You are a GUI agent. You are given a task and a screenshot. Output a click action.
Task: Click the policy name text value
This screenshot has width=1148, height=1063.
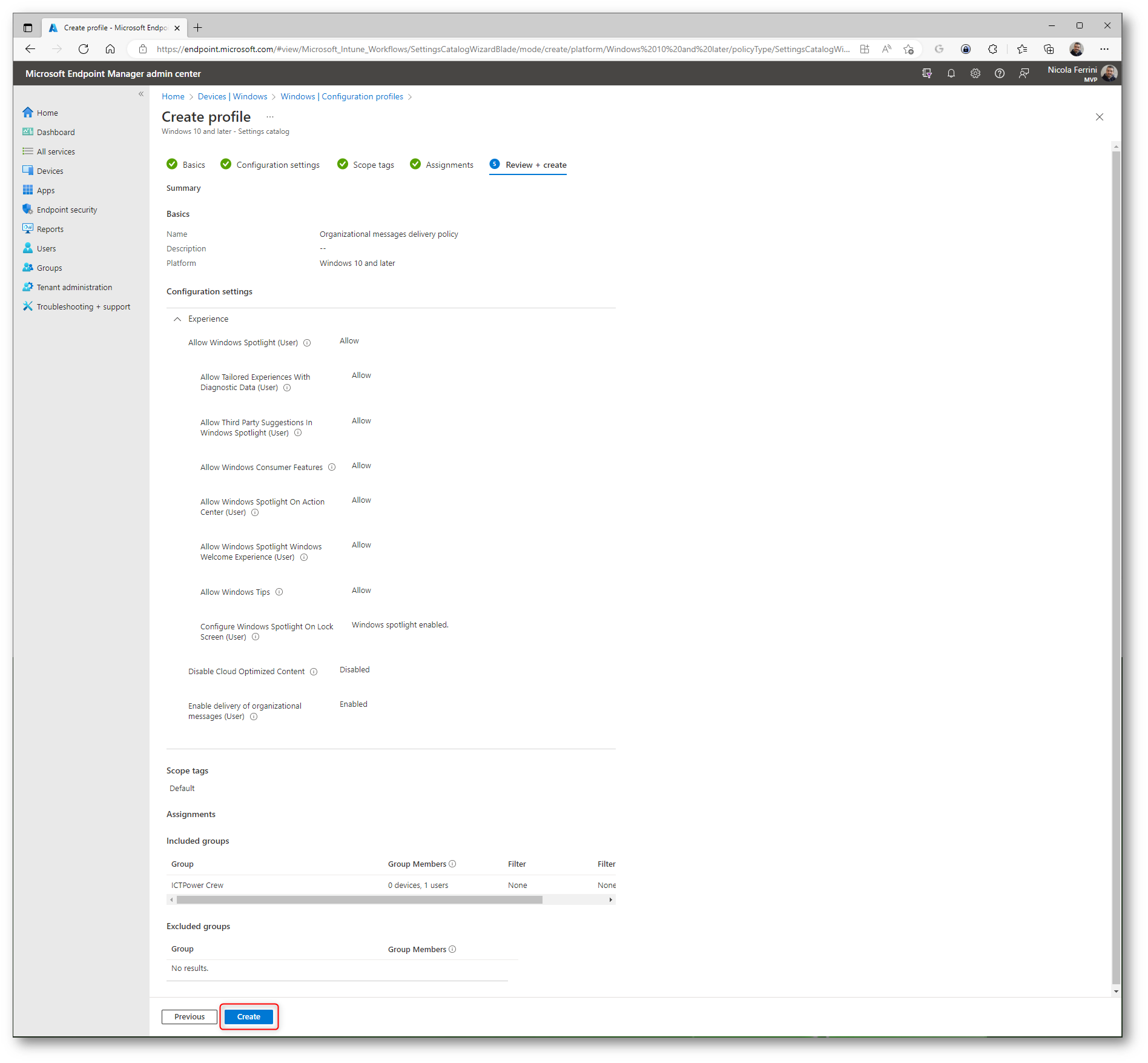pos(389,234)
